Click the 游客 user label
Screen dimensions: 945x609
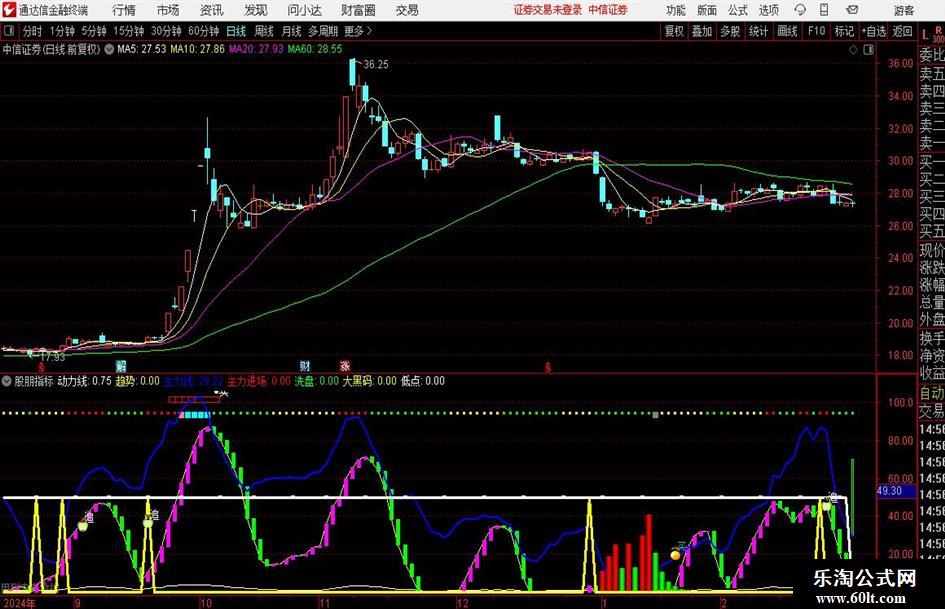tap(903, 10)
